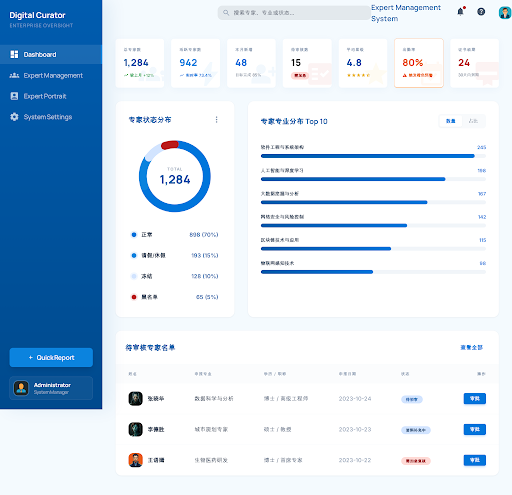This screenshot has height=495, width=512.
Task: Open the user avatar in top bar
Action: pyautogui.click(x=505, y=13)
